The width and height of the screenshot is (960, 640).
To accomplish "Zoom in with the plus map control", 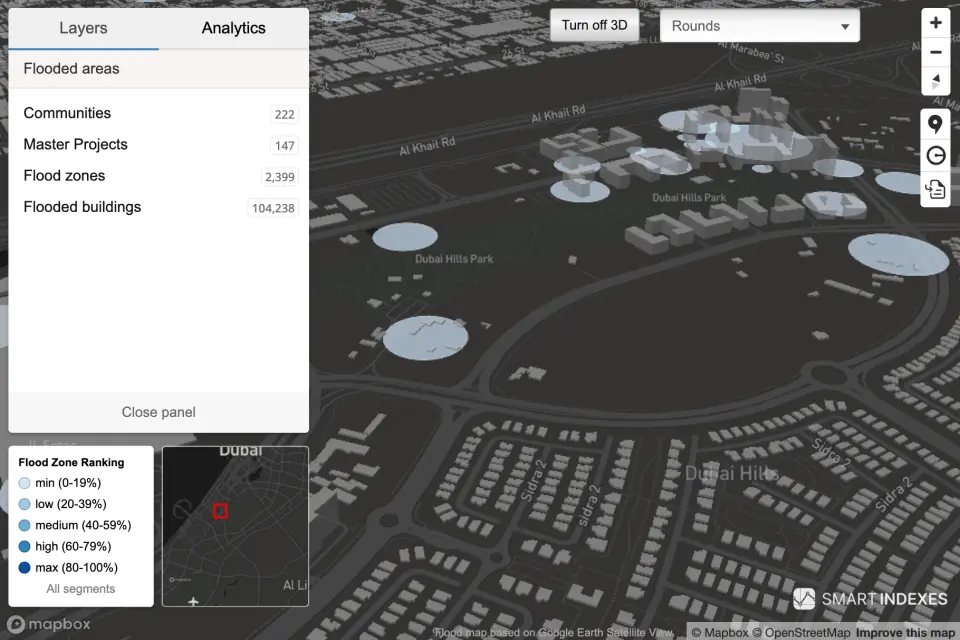I will click(x=936, y=23).
